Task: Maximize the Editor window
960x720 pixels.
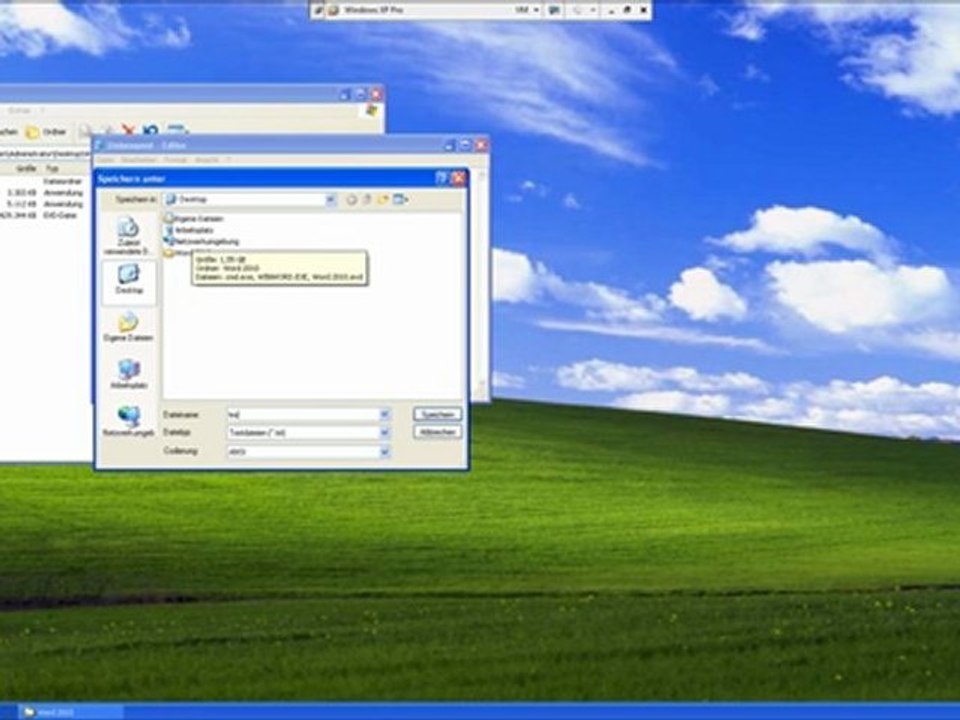Action: (465, 145)
